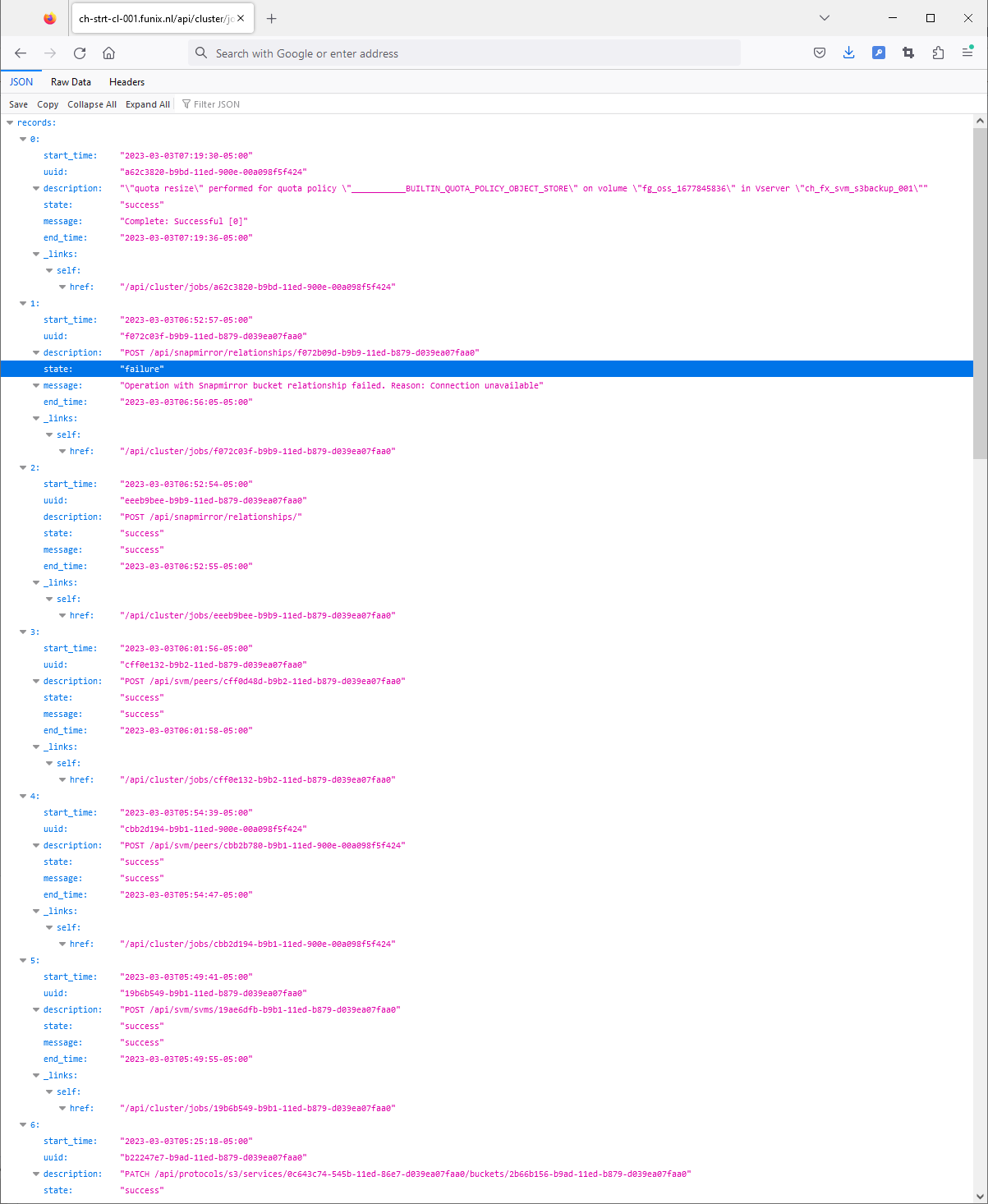Open Firefox View icon in tab bar
The width and height of the screenshot is (988, 1204).
50,18
